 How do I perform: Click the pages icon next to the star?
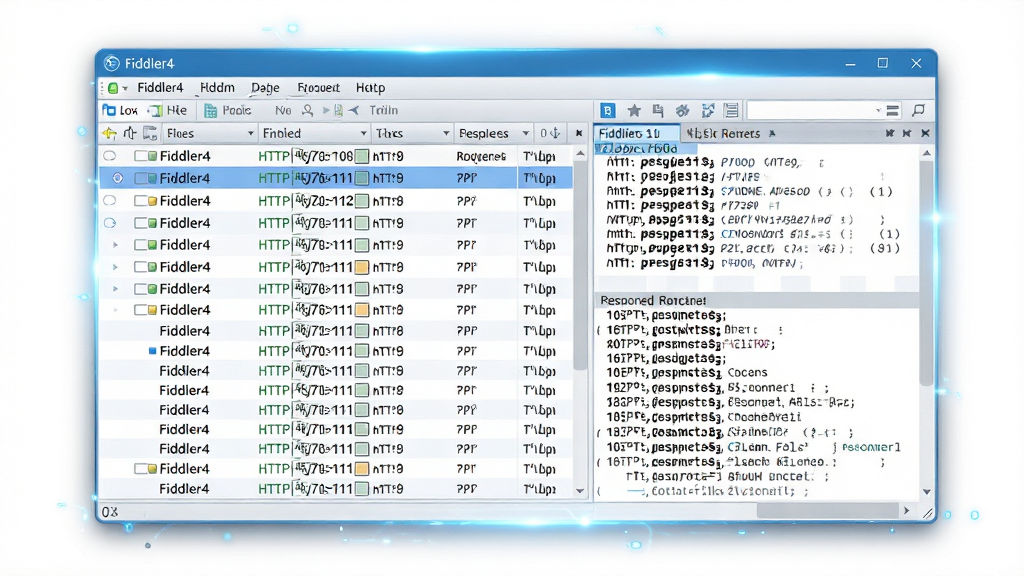click(658, 110)
